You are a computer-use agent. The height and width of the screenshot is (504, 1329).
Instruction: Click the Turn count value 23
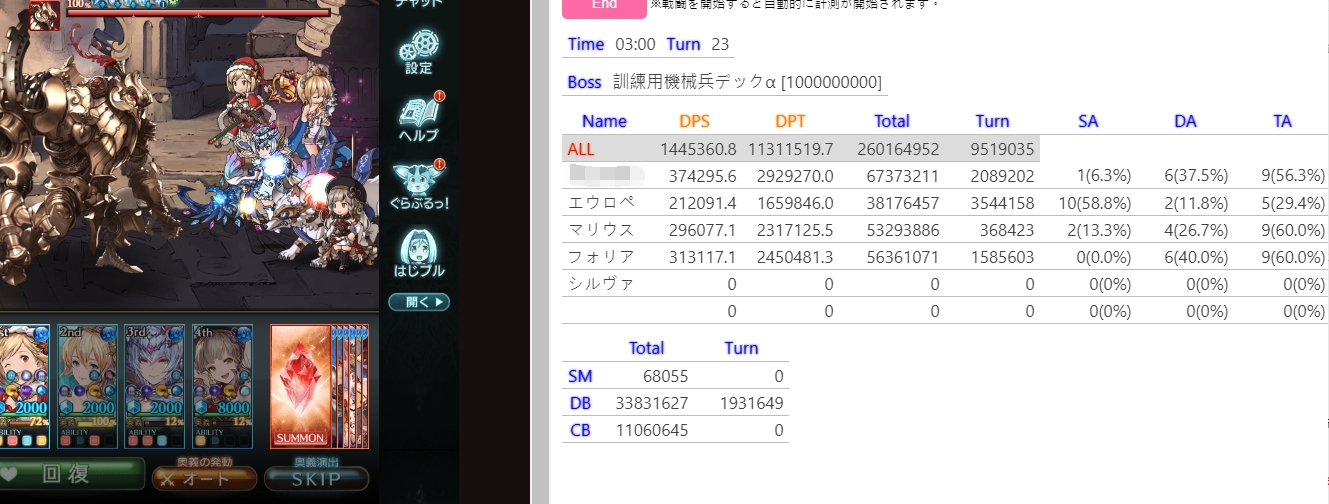pyautogui.click(x=720, y=44)
